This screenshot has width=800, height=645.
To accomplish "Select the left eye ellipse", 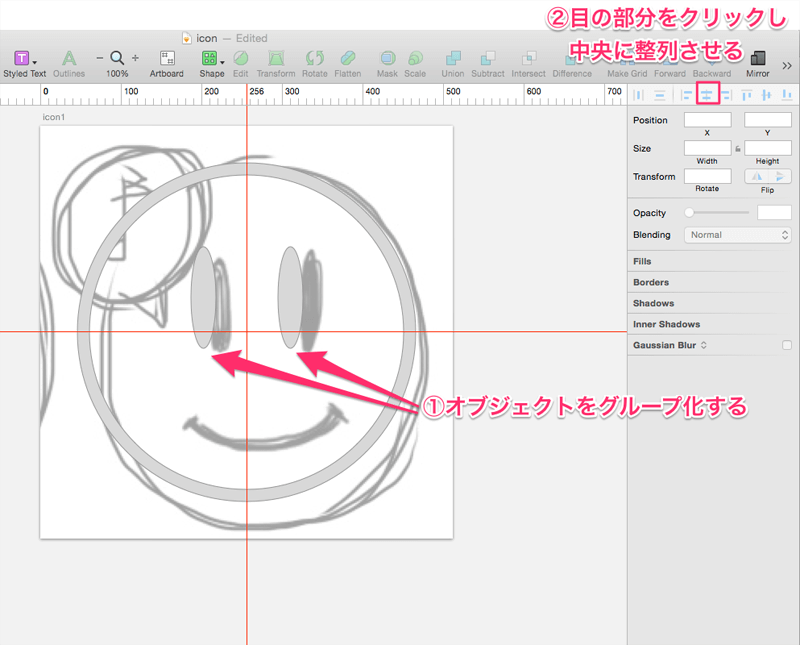I will click(203, 298).
